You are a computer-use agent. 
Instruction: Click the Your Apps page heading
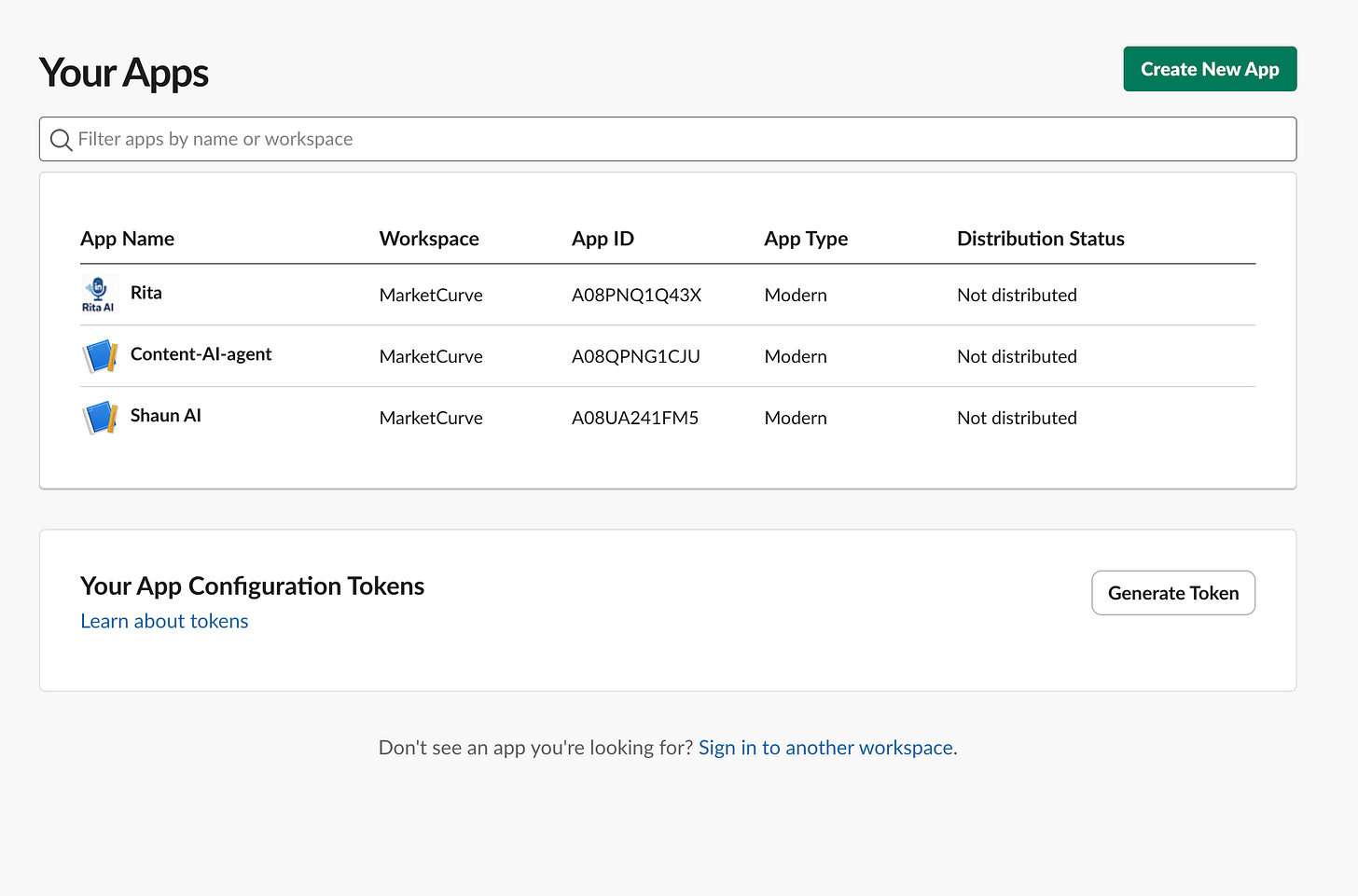(124, 74)
